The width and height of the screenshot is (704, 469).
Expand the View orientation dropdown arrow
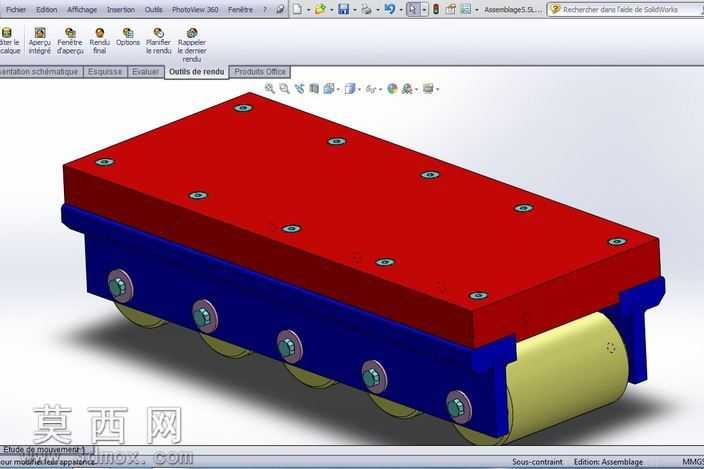coord(338,90)
